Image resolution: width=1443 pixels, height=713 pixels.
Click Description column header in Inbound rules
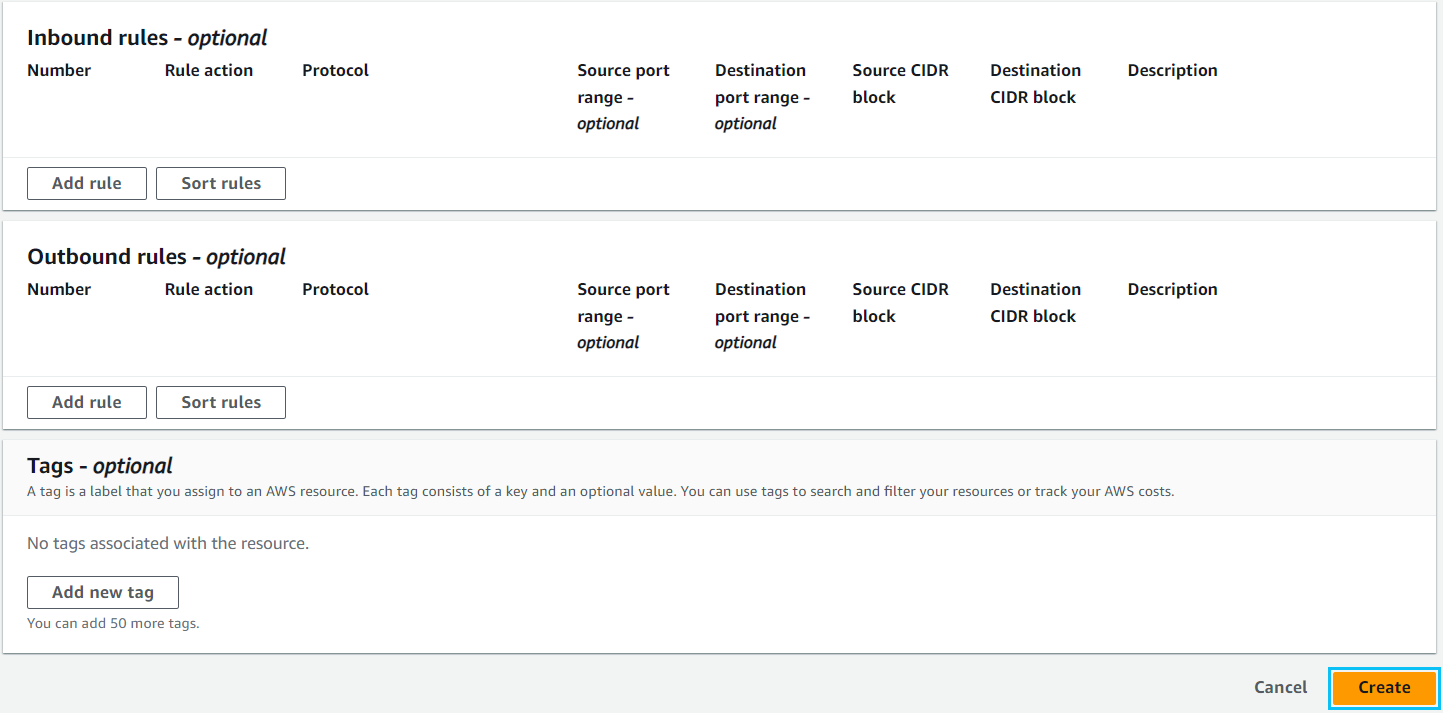1173,70
